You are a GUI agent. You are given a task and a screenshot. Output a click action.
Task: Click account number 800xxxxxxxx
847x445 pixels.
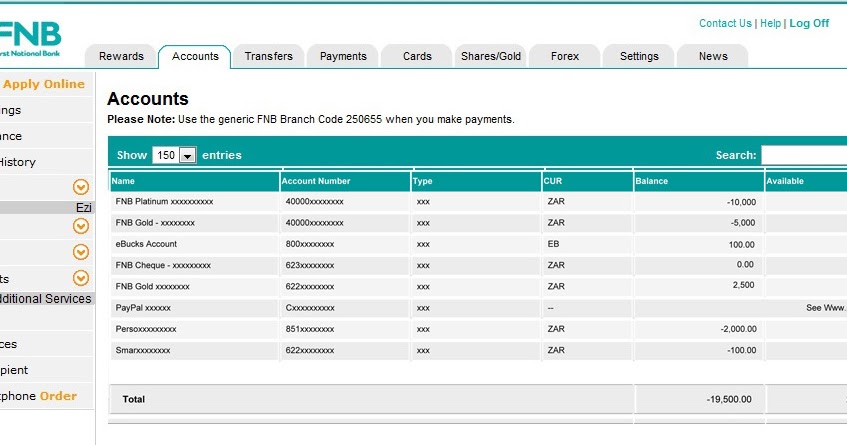tap(310, 244)
